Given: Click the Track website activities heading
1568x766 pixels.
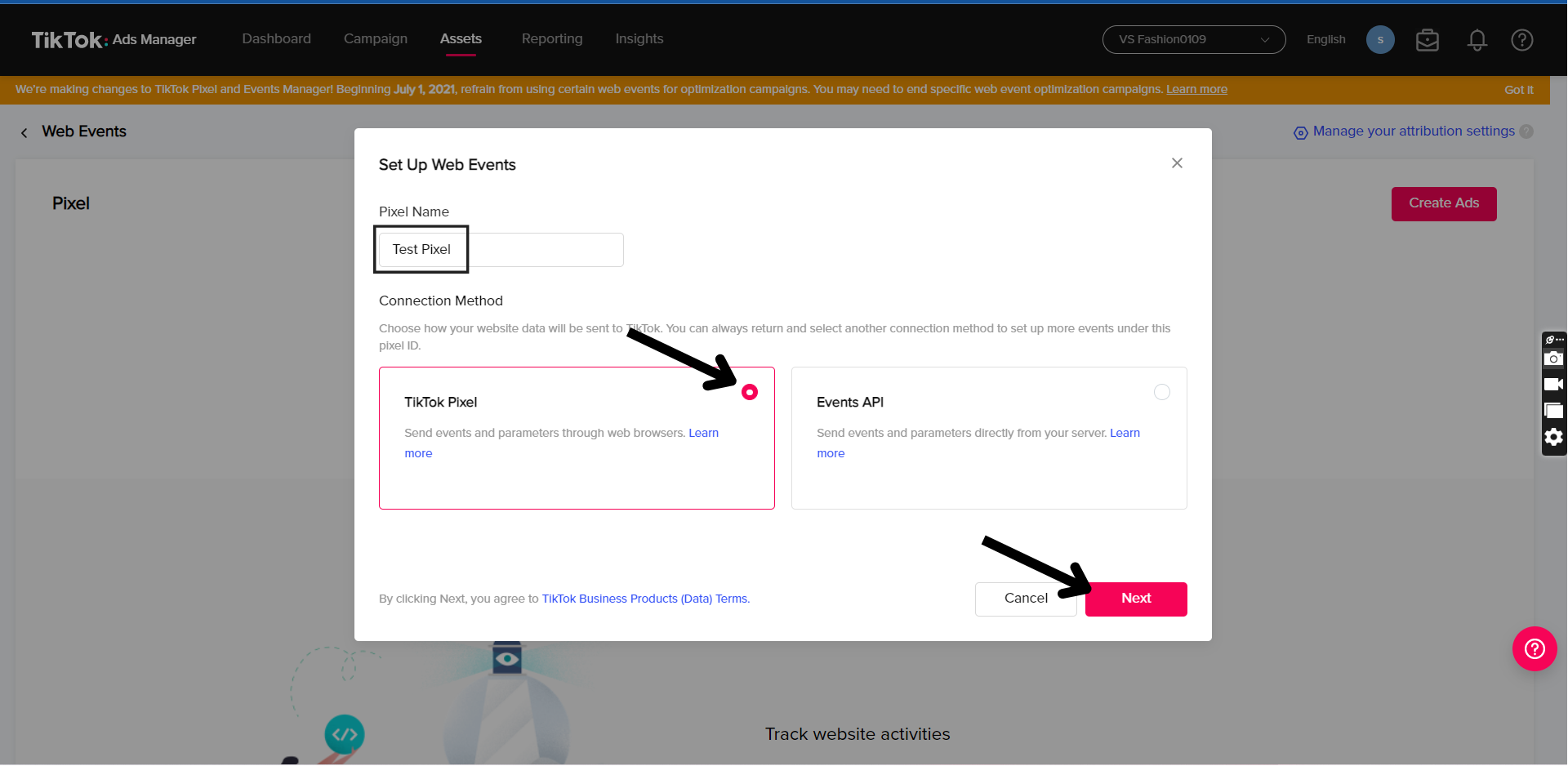Looking at the screenshot, I should coord(857,734).
